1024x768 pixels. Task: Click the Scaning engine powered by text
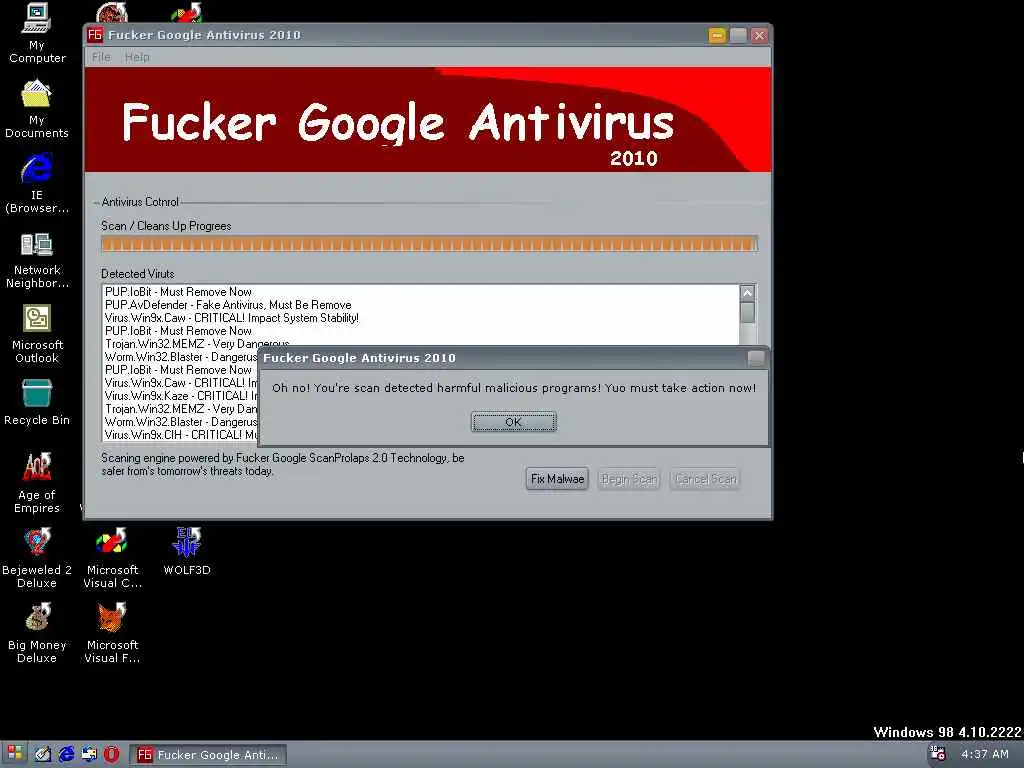283,464
